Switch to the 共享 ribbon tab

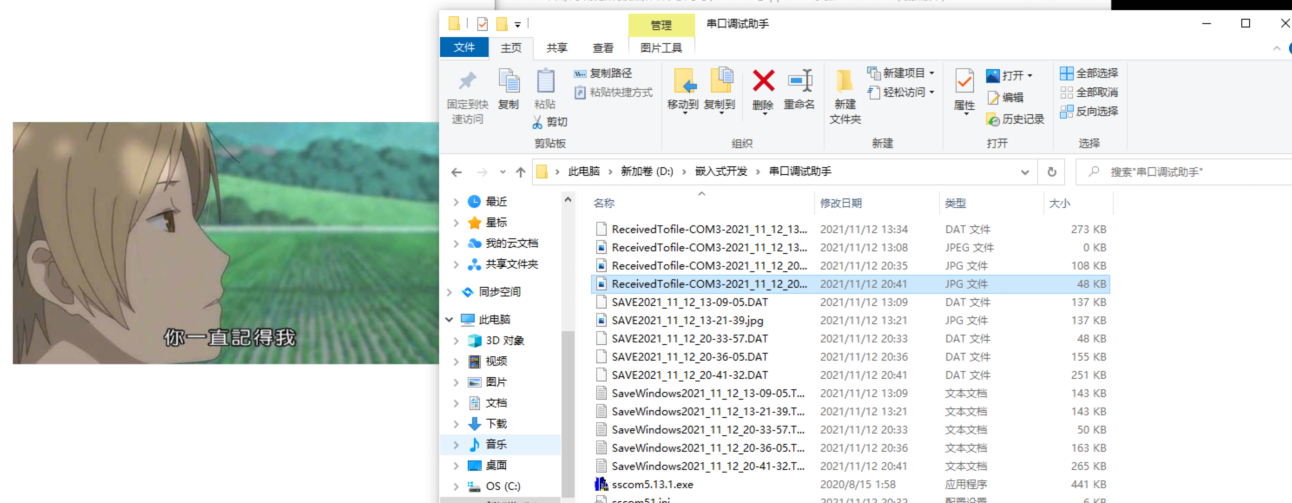[557, 47]
